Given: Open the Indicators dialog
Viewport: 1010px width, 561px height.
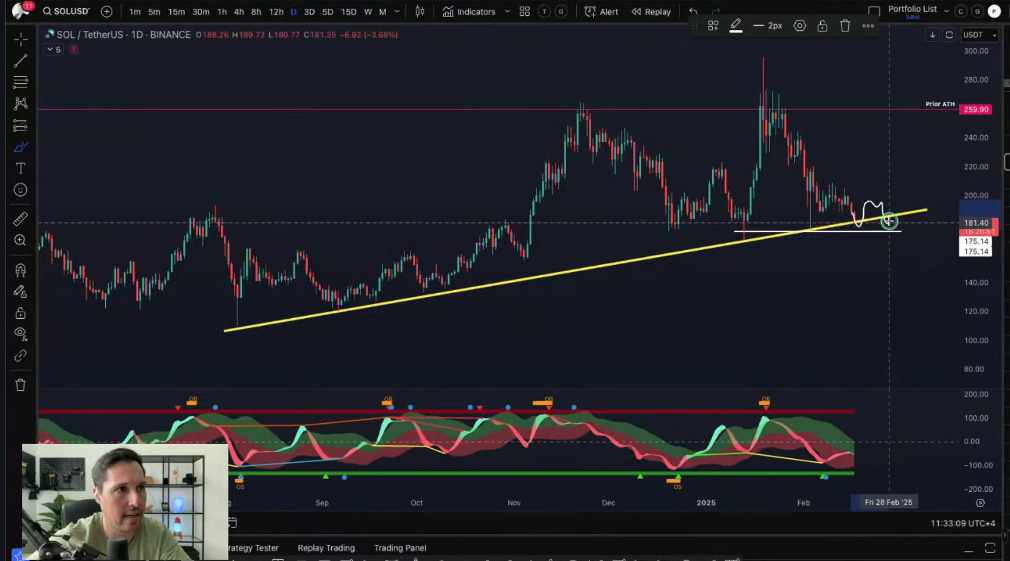Looking at the screenshot, I should (x=469, y=12).
